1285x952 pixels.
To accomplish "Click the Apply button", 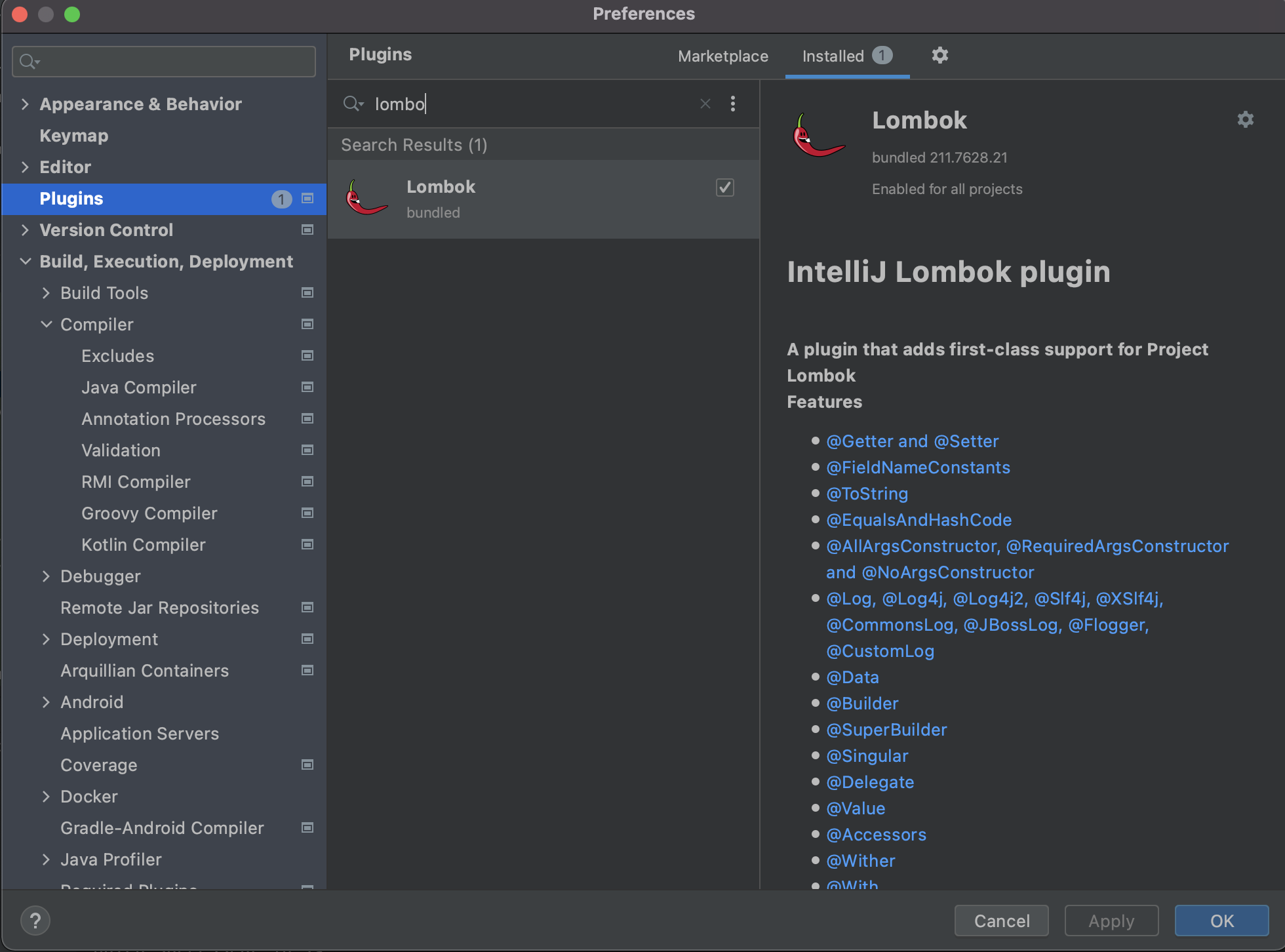I will coord(1111,921).
